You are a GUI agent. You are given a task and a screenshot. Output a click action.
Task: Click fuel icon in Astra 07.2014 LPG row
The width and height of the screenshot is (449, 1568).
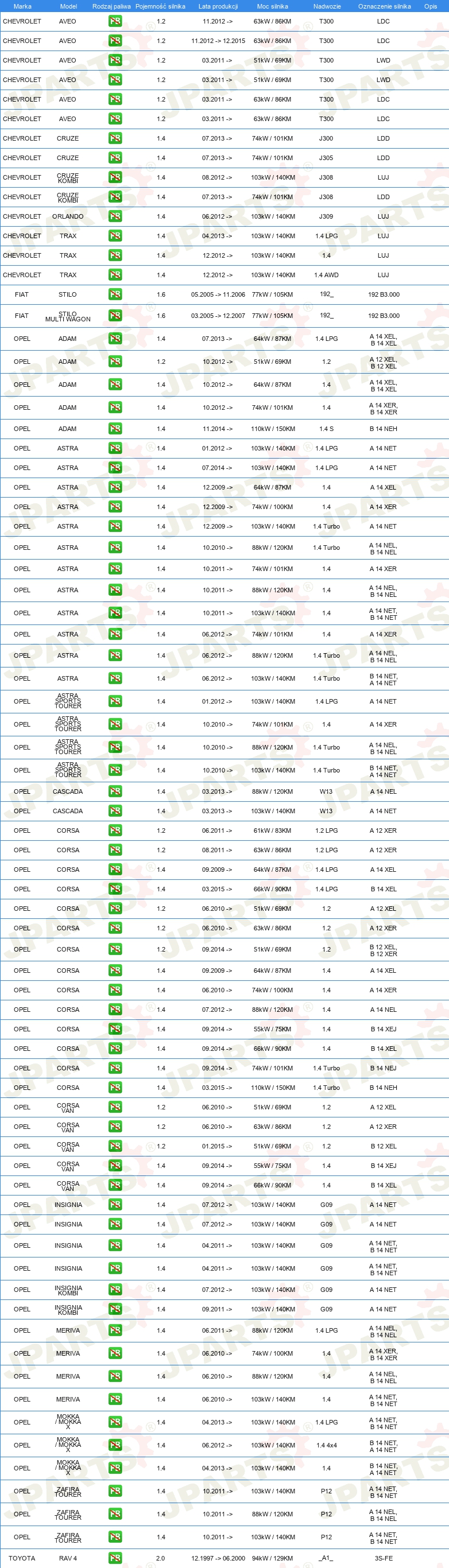(115, 468)
